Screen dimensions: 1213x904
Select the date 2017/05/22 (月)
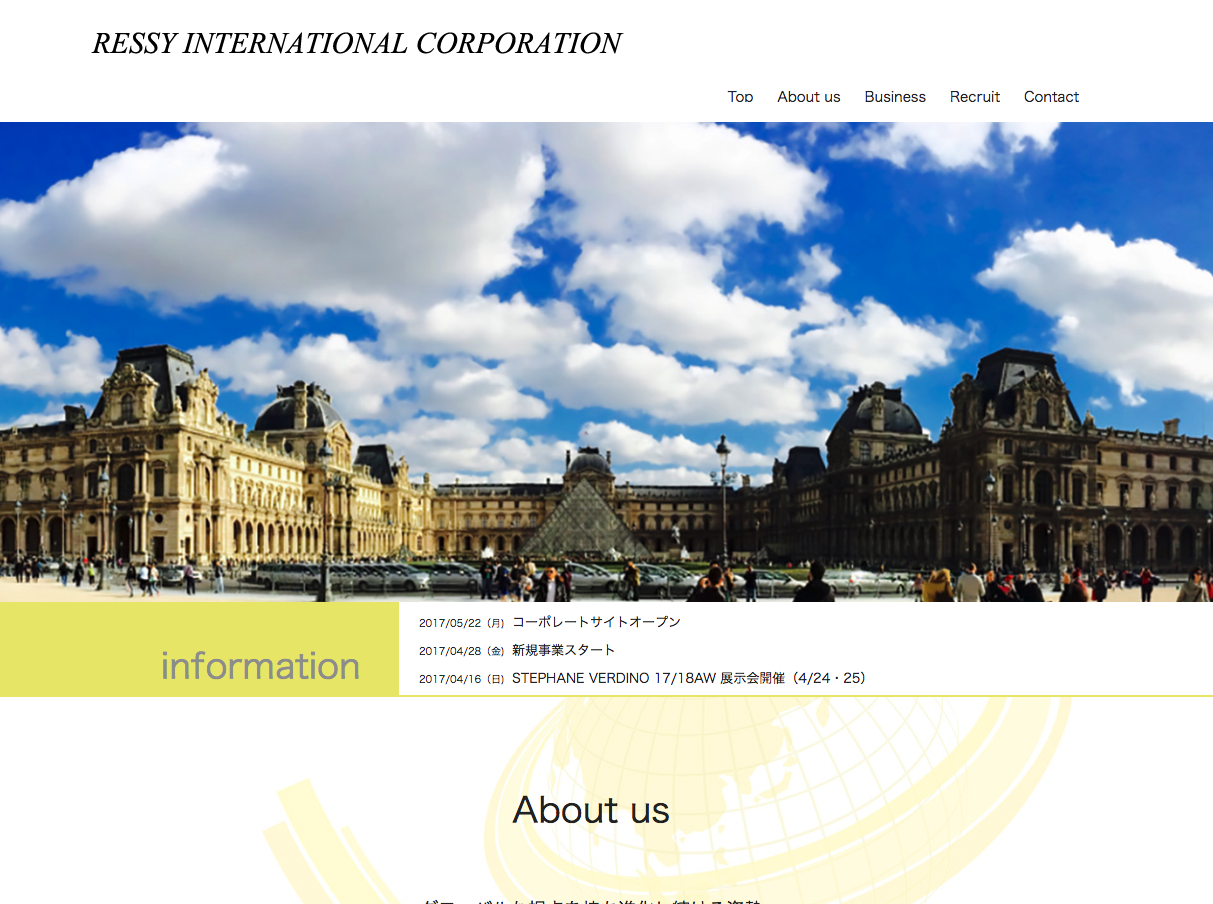tap(462, 623)
